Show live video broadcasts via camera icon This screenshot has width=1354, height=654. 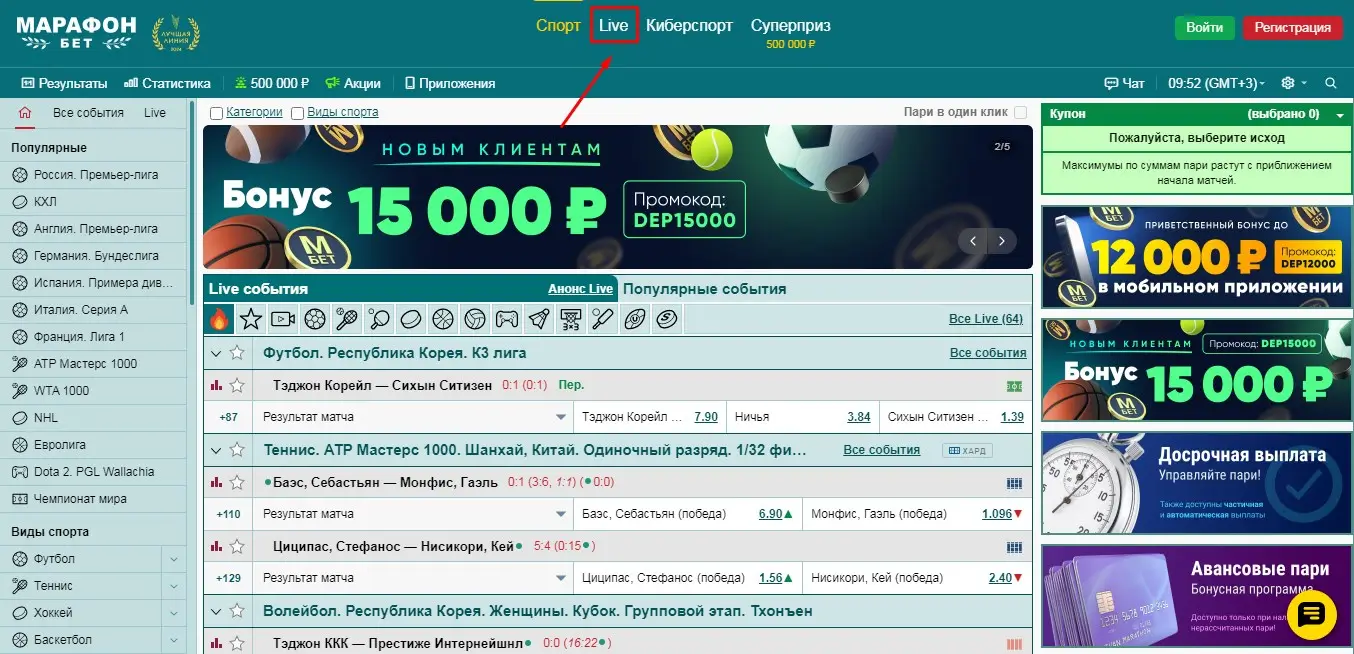tap(283, 319)
